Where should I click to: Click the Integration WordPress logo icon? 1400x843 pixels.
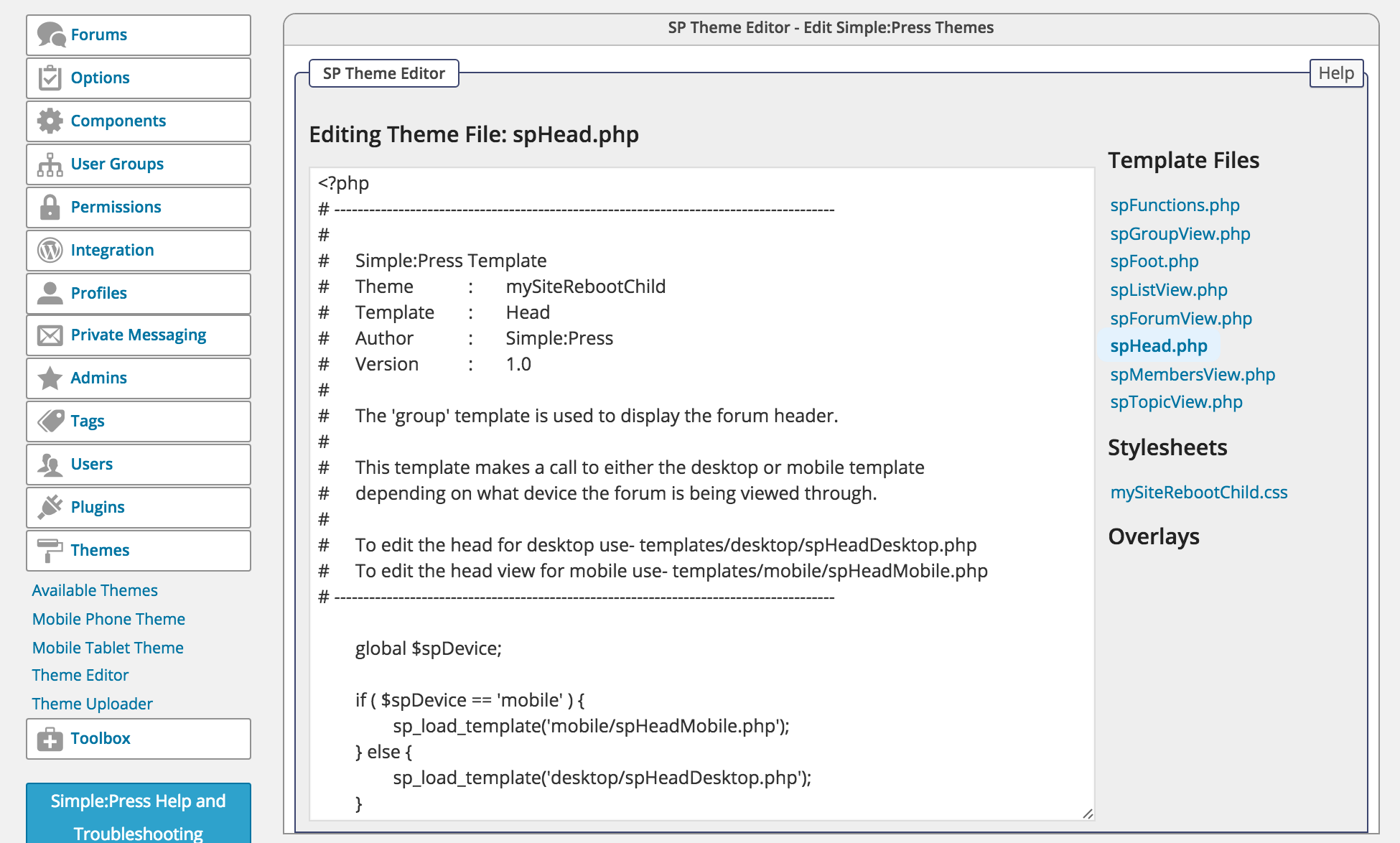tap(50, 250)
